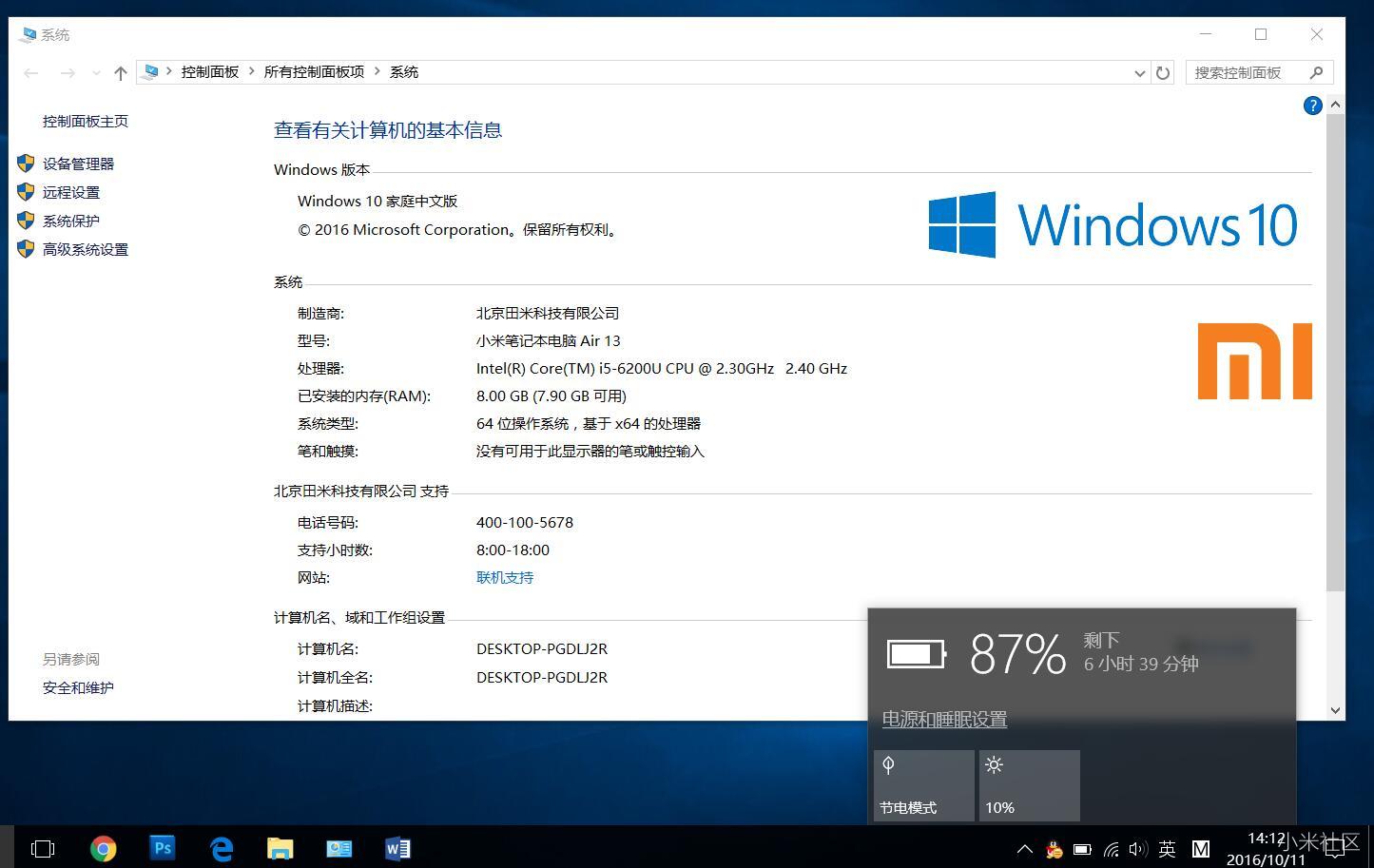
Task: Open 电源和睡眠设置 power settings link
Action: tap(943, 720)
